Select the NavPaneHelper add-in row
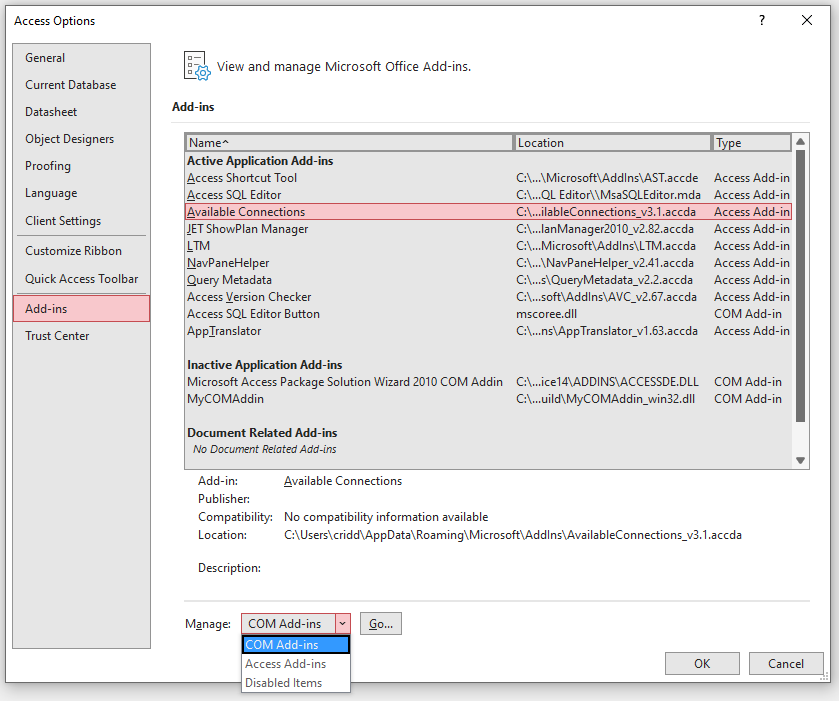Image resolution: width=839 pixels, height=701 pixels. tap(488, 263)
